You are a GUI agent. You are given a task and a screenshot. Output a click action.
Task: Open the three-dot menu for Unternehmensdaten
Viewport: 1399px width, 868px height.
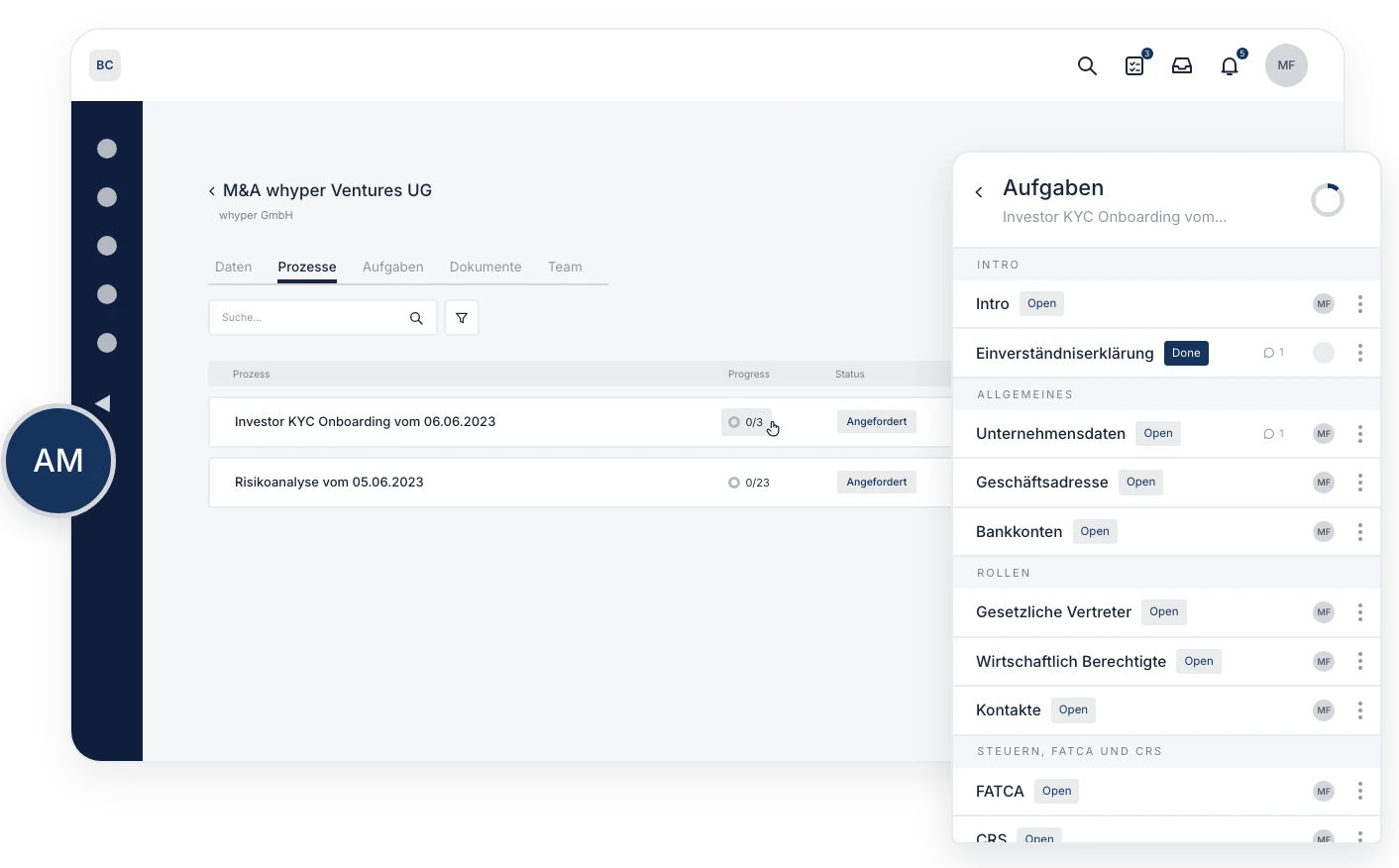[x=1360, y=434]
